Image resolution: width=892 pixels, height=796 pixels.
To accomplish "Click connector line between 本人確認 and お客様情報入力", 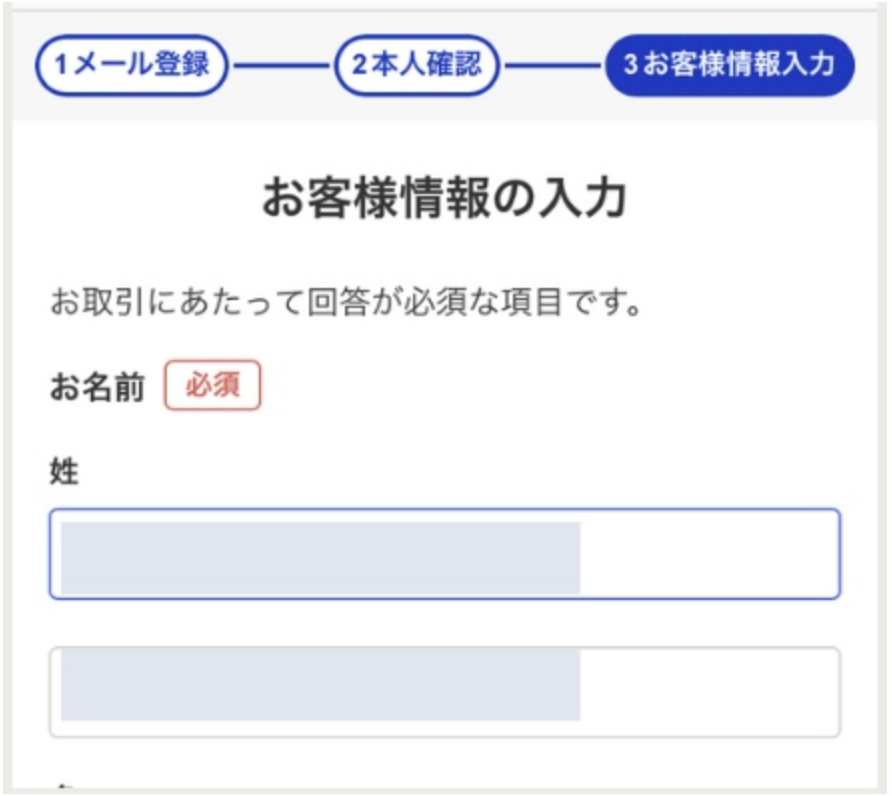I will click(552, 67).
